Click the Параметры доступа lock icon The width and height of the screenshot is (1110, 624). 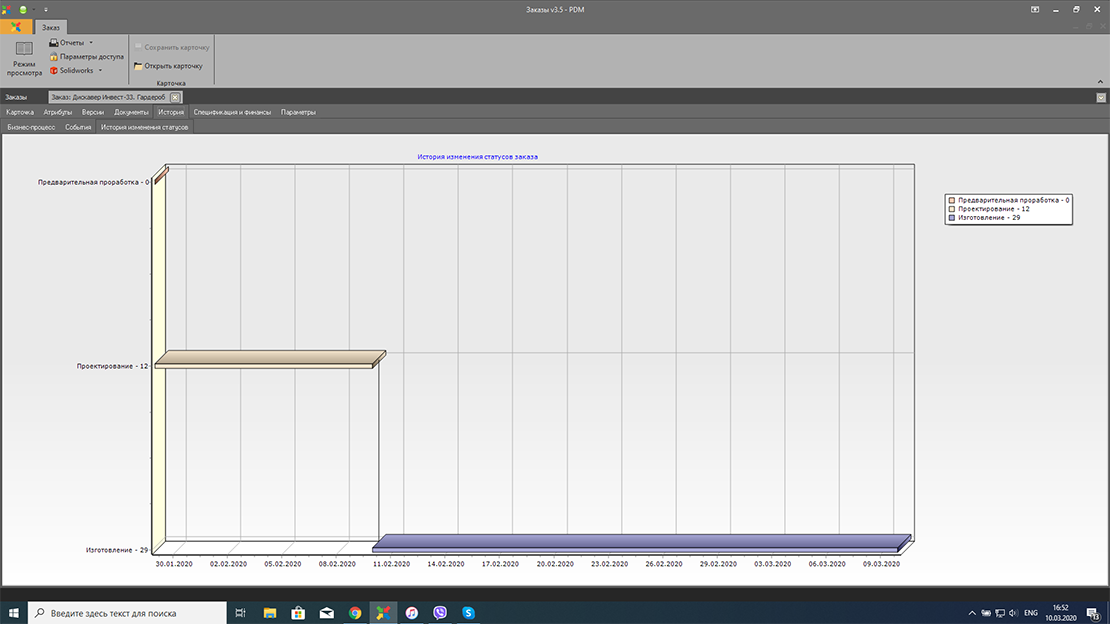click(x=53, y=57)
